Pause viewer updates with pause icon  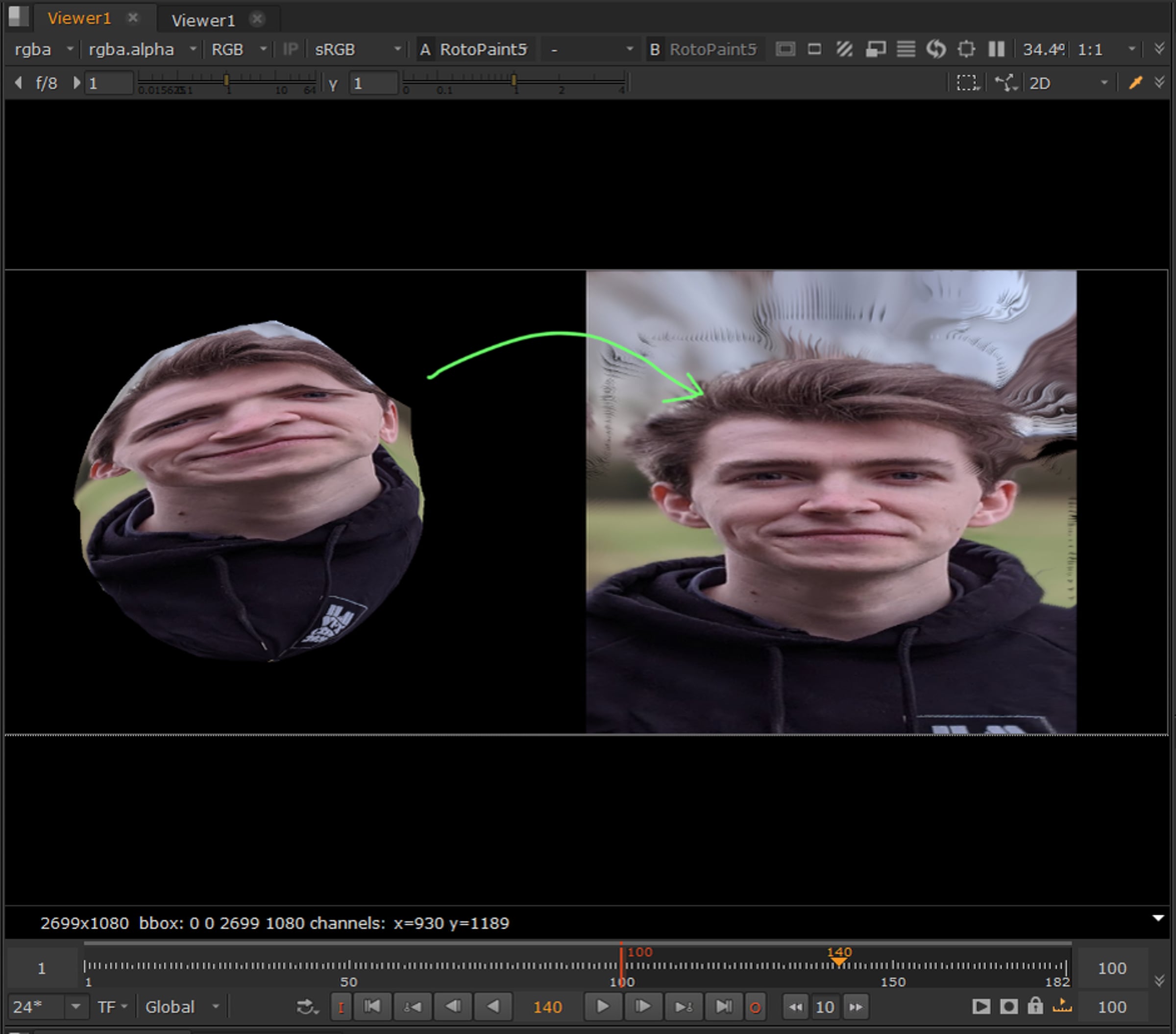pos(997,49)
